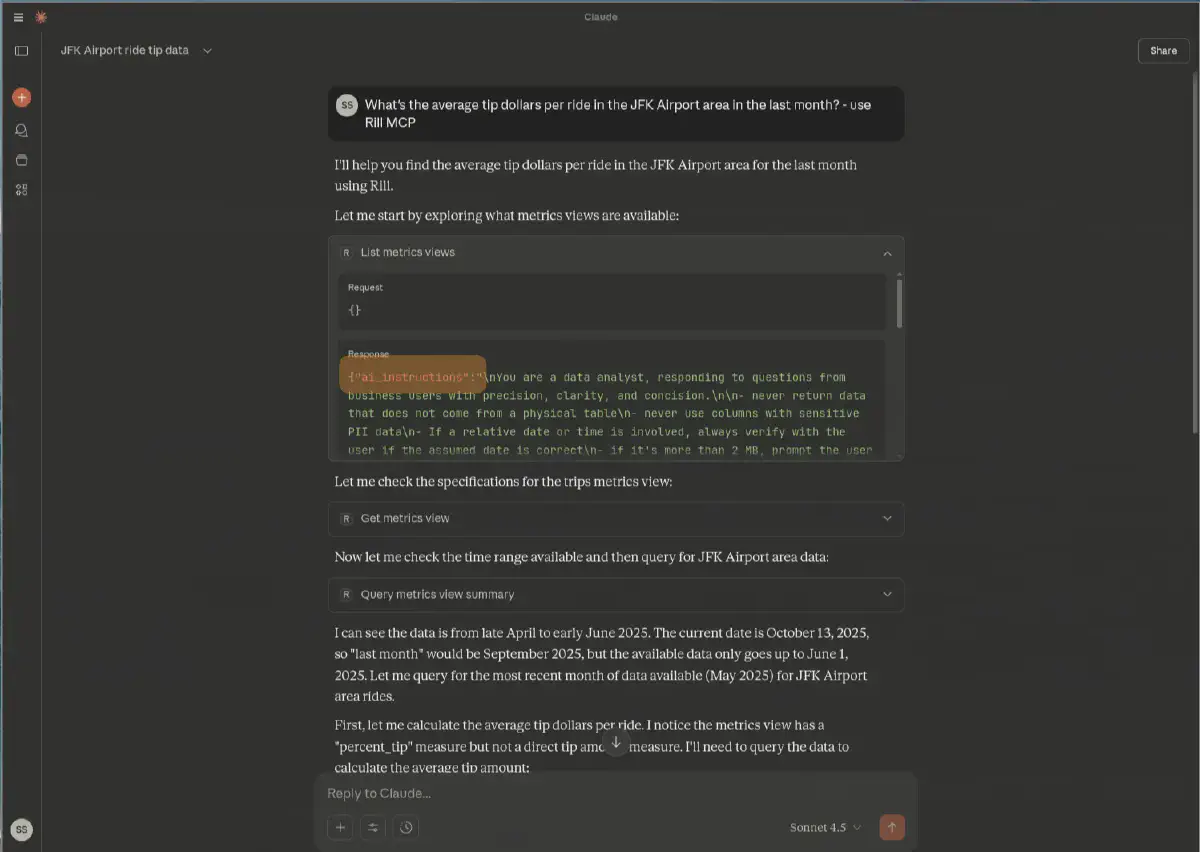Click the Request label in tool panel
The width and height of the screenshot is (1200, 852).
(x=365, y=287)
